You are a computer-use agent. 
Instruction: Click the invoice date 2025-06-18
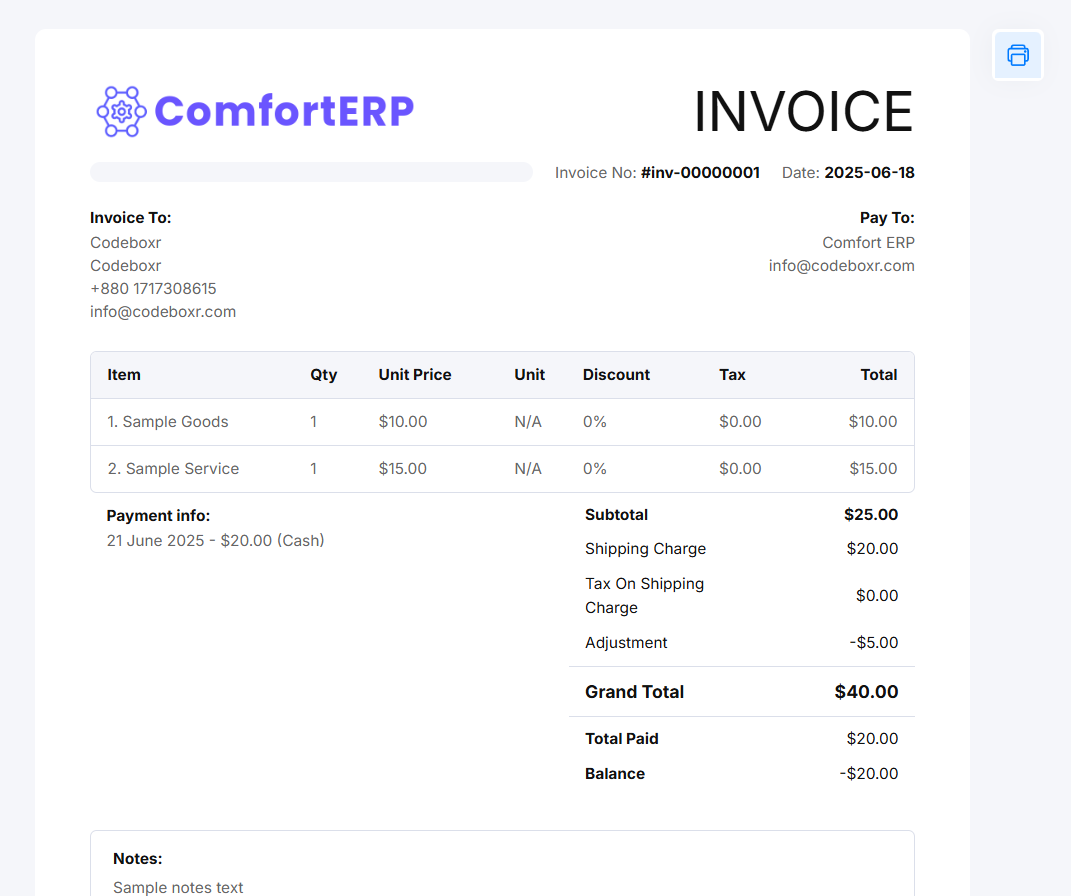869,173
